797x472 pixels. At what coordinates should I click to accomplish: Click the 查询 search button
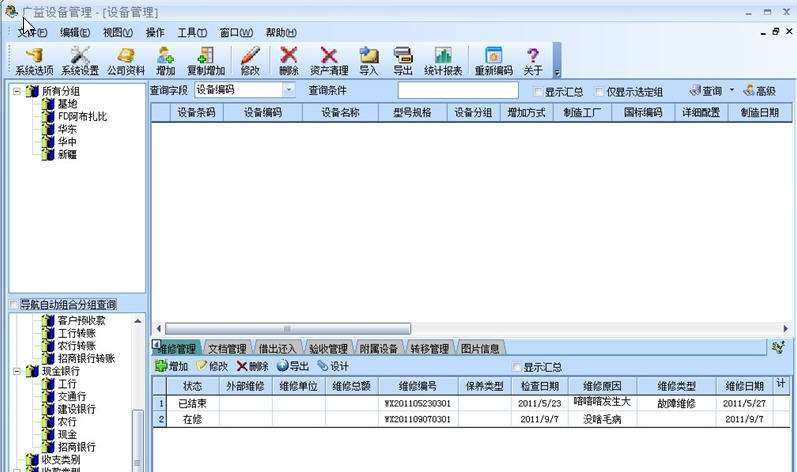[706, 91]
